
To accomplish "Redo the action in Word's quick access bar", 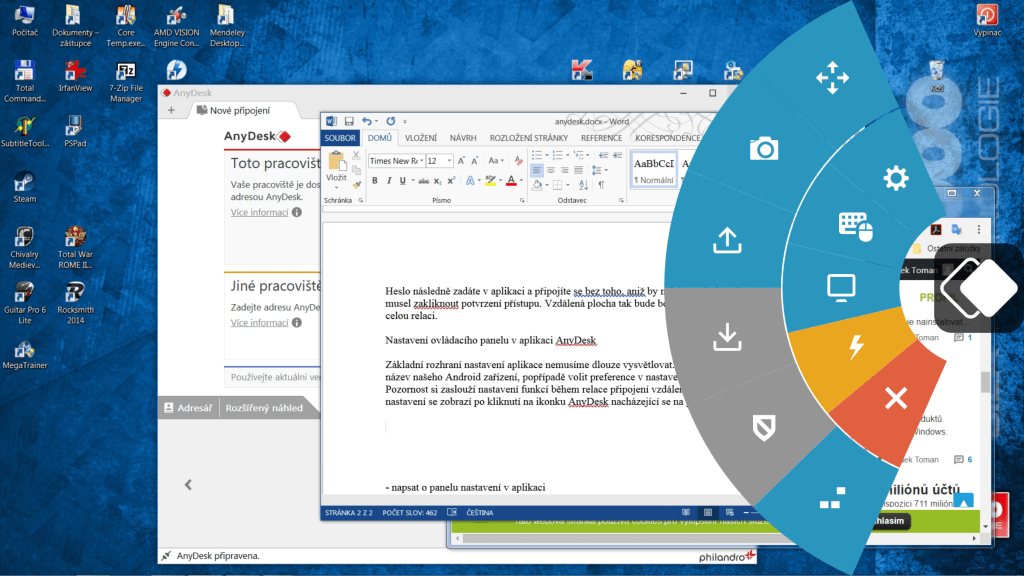I will [x=391, y=121].
